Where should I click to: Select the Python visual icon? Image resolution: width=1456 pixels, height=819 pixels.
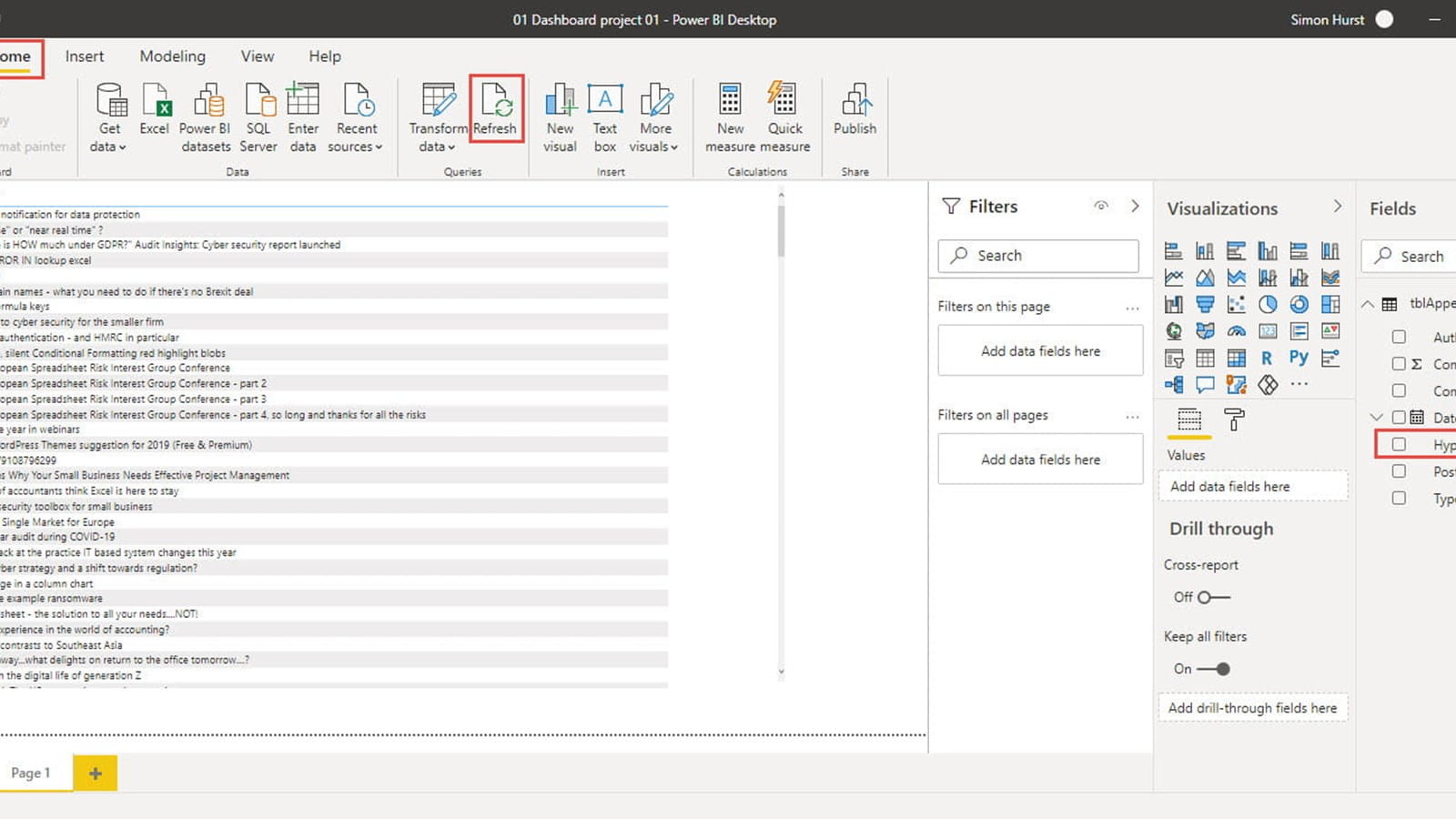pos(1299,358)
